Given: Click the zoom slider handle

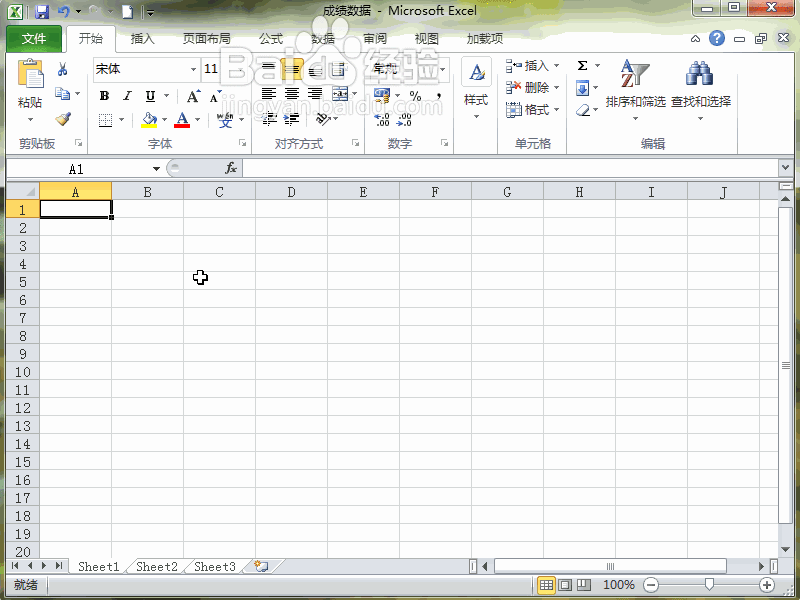Looking at the screenshot, I should (x=709, y=584).
